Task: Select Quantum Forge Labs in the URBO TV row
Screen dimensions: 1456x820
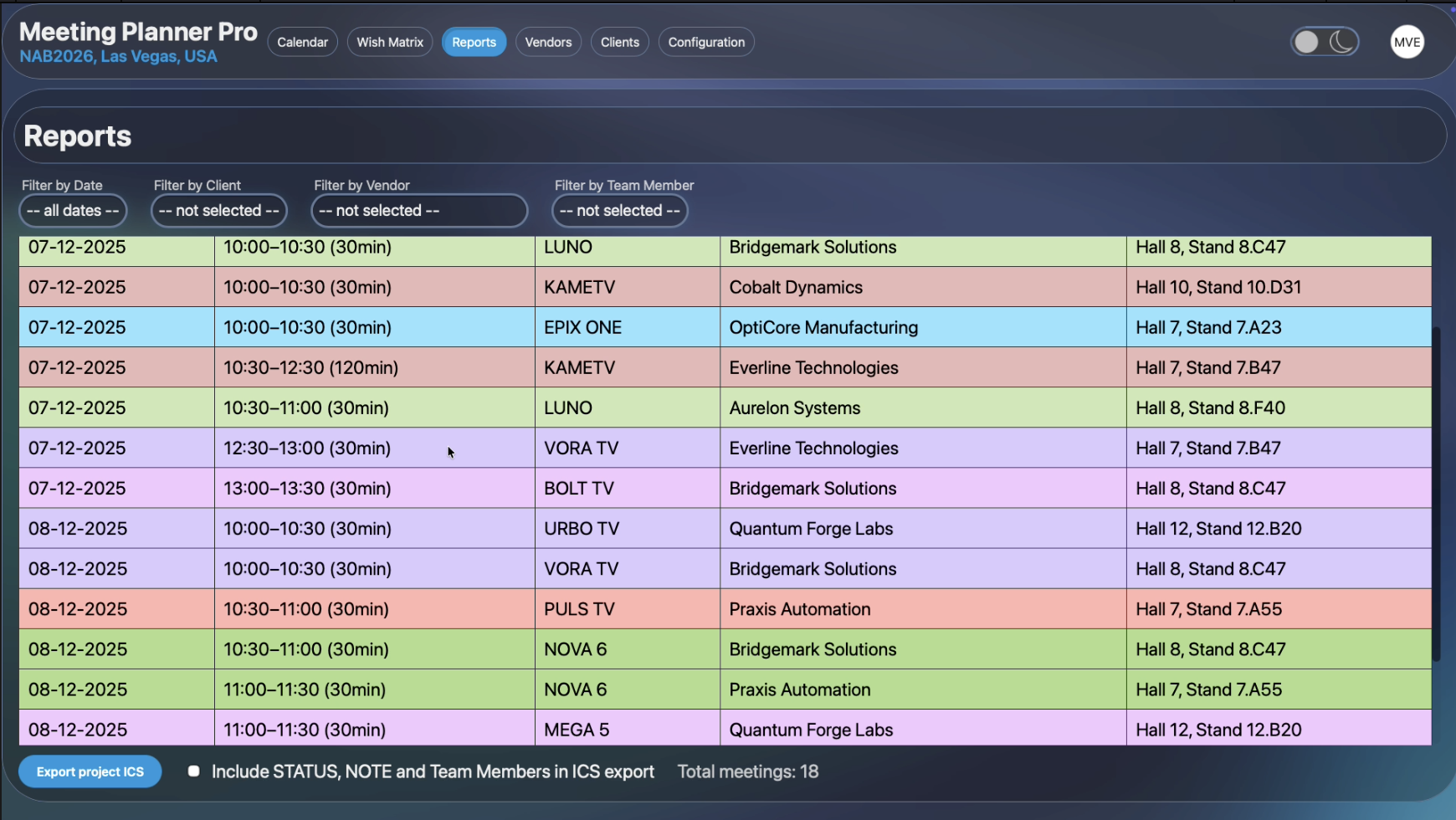Action: click(x=923, y=528)
